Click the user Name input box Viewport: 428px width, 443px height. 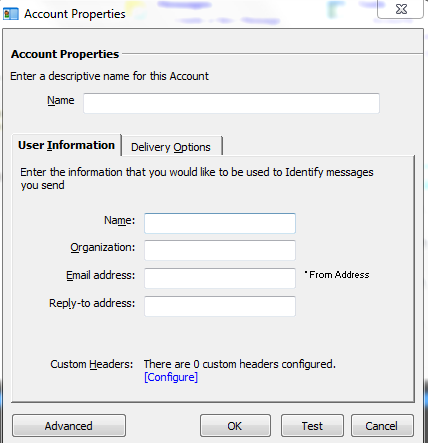(x=220, y=223)
